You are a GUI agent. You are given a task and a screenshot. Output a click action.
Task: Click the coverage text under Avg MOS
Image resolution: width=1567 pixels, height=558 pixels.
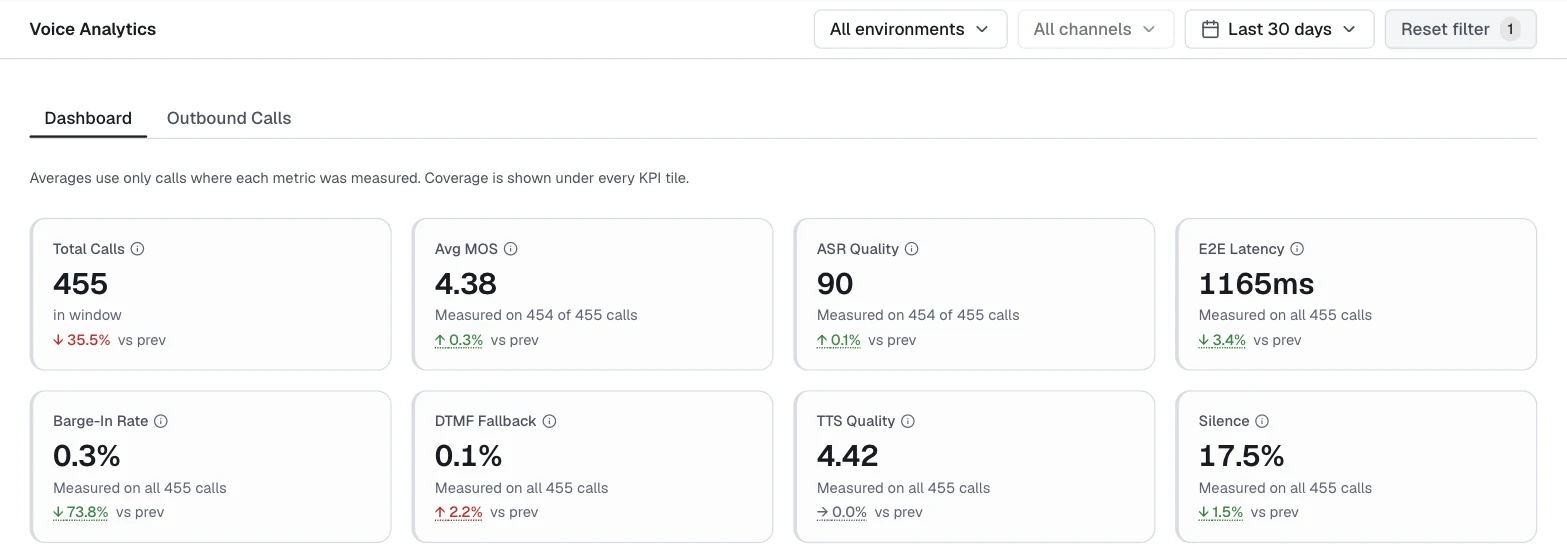click(x=536, y=315)
